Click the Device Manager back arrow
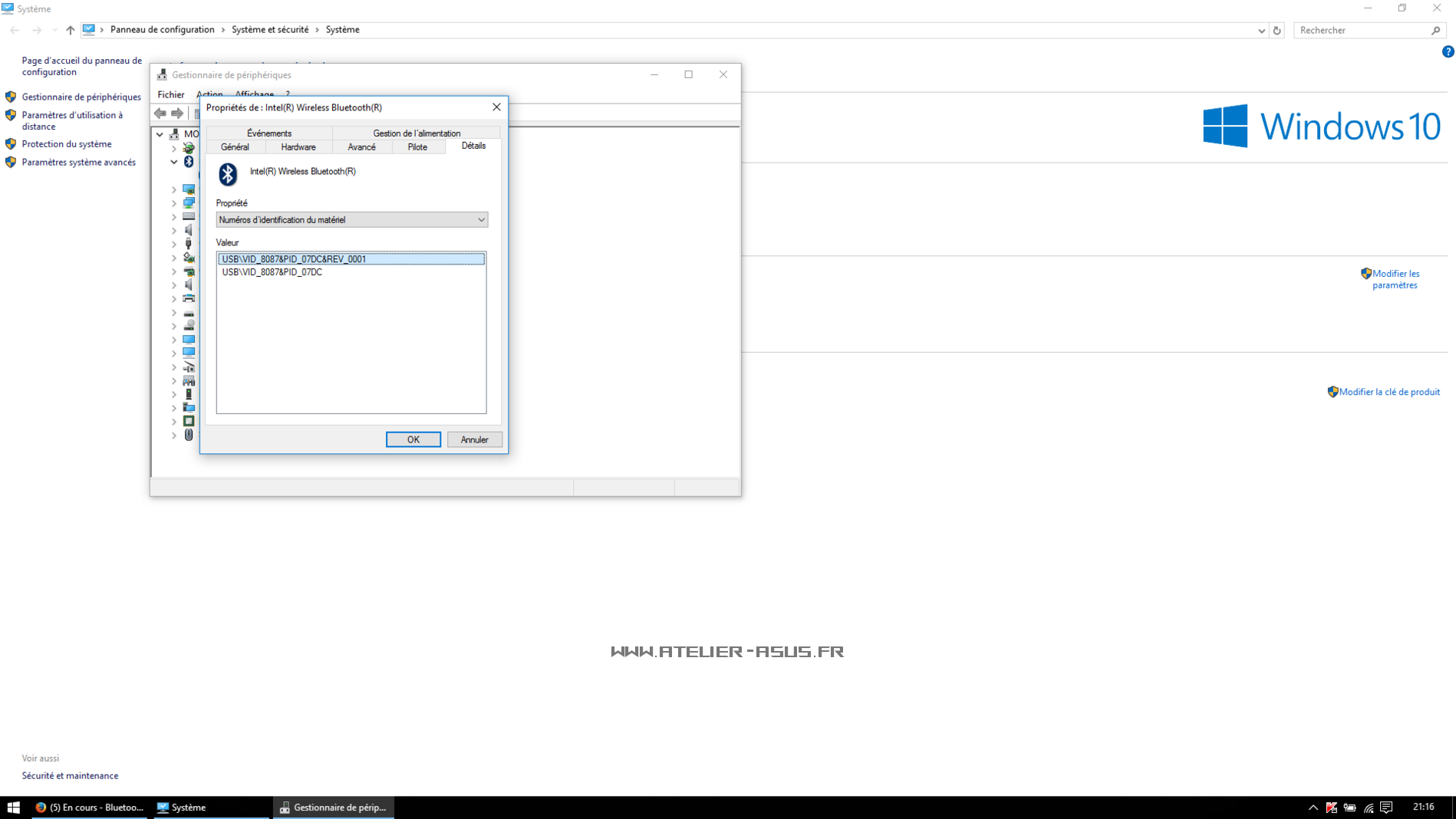The image size is (1456, 819). (x=160, y=113)
